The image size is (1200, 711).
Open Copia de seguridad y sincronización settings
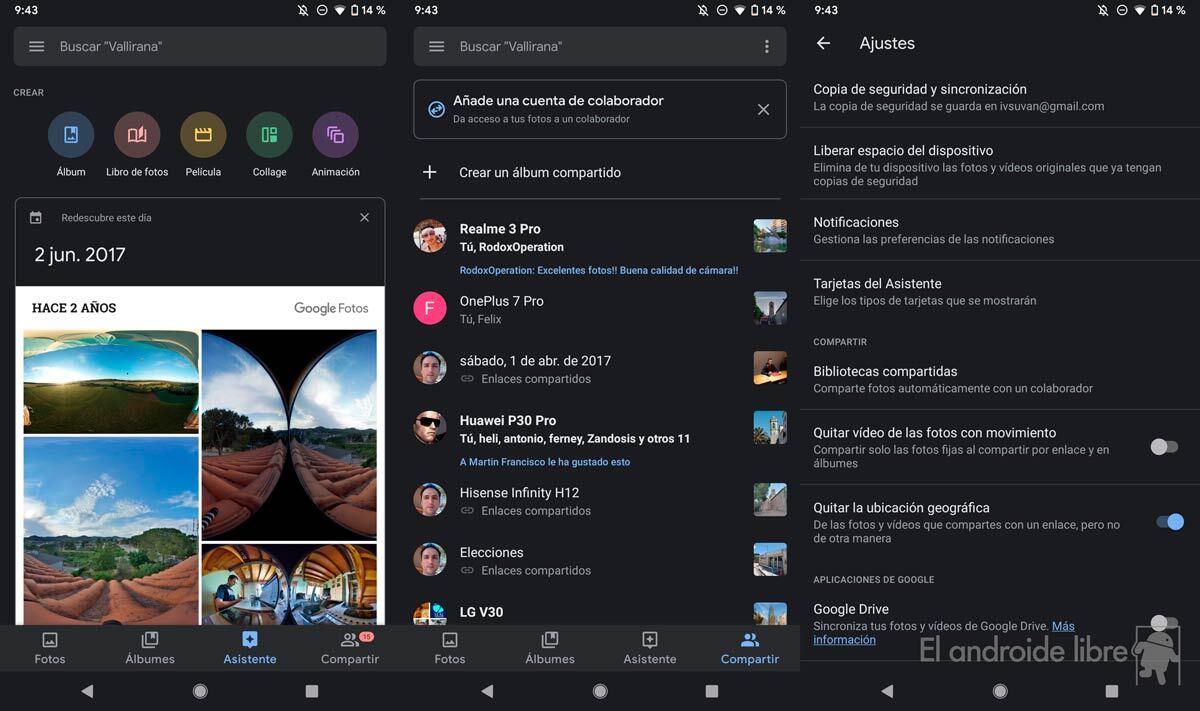(x=1000, y=97)
